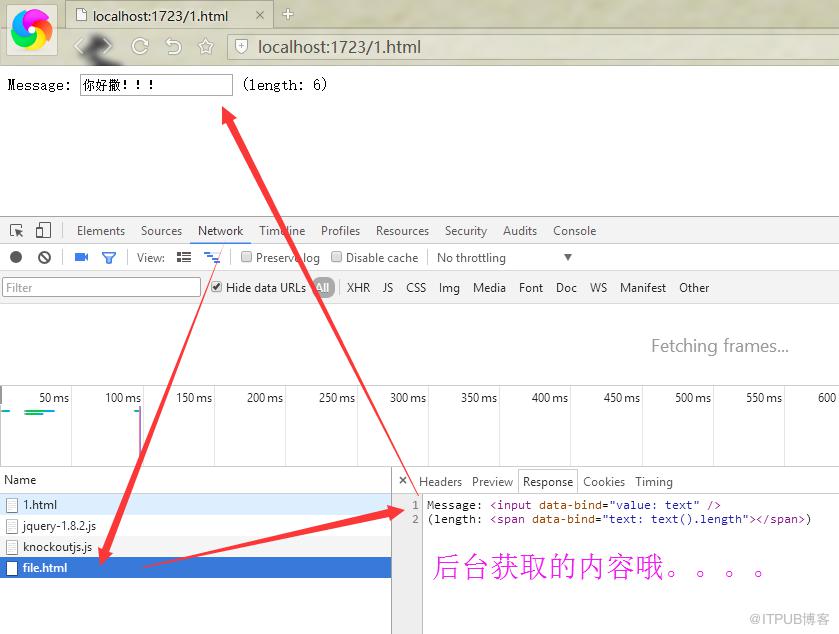Click the browser address bar URL

[x=339, y=47]
